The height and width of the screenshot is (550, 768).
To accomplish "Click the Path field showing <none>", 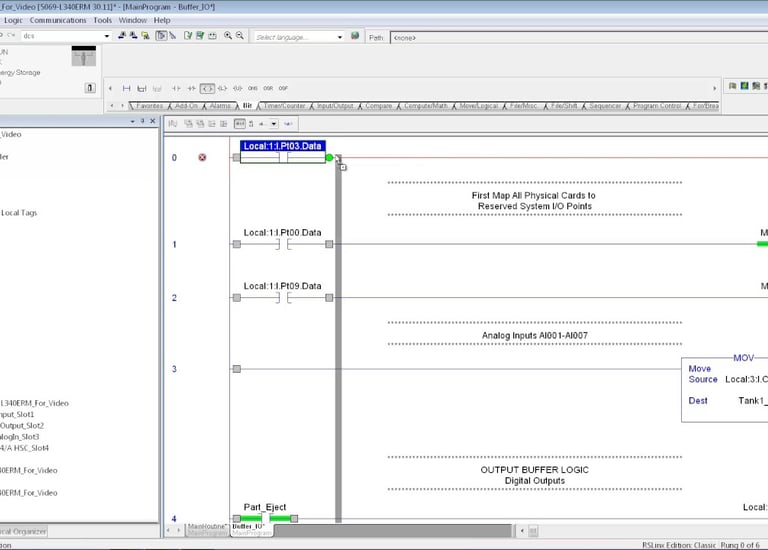I will tap(579, 38).
